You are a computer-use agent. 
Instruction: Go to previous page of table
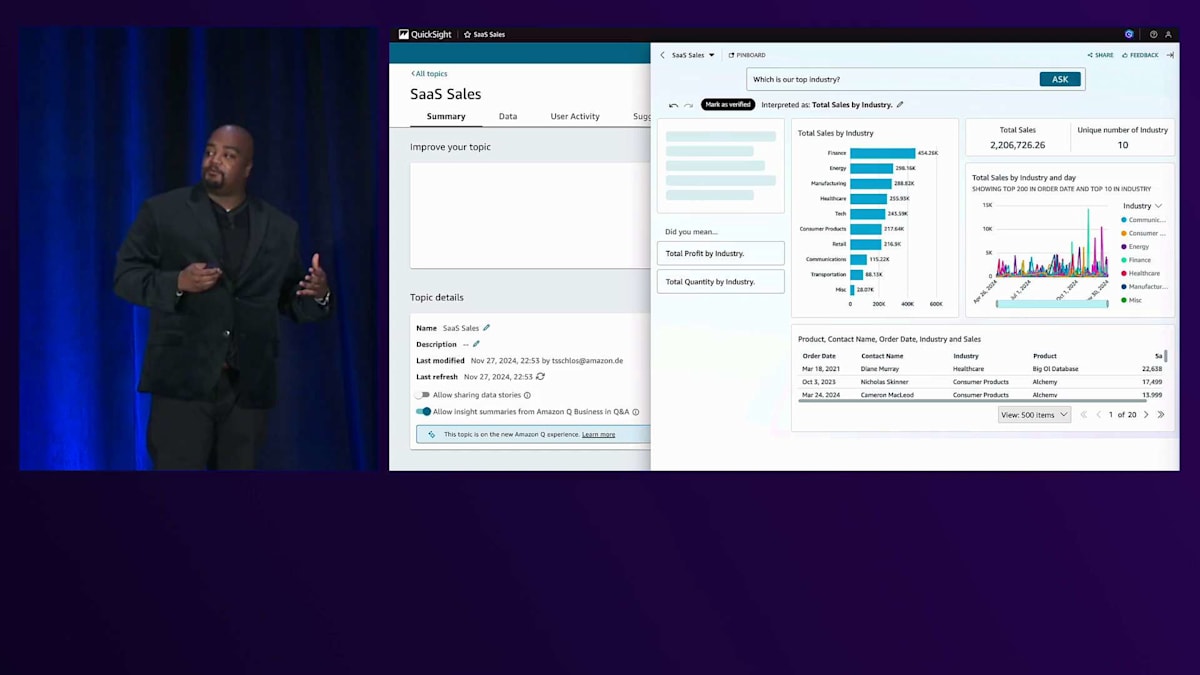coord(1098,414)
